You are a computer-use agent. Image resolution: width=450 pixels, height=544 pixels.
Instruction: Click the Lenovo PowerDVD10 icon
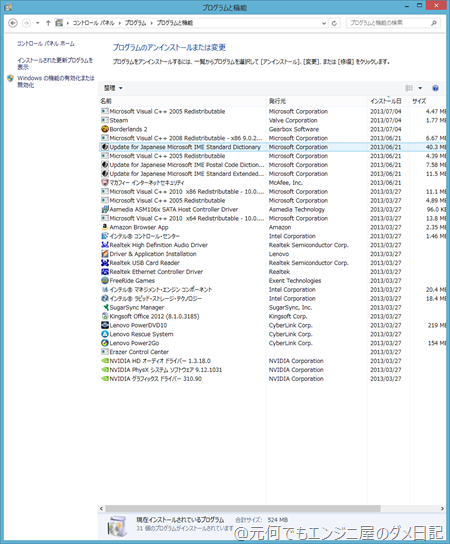coord(105,325)
